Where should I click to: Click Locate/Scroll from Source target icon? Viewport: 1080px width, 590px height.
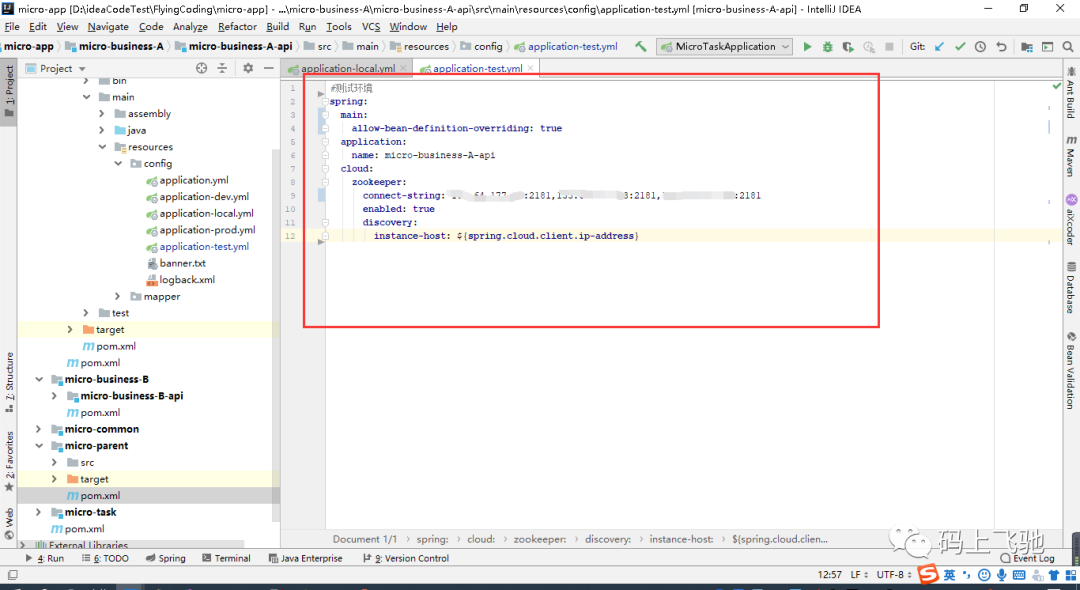pos(201,68)
